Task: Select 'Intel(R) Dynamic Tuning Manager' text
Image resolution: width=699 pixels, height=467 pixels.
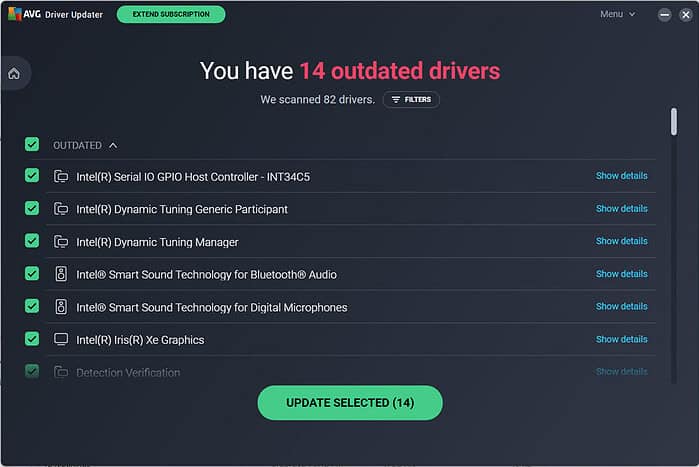Action: 157,242
